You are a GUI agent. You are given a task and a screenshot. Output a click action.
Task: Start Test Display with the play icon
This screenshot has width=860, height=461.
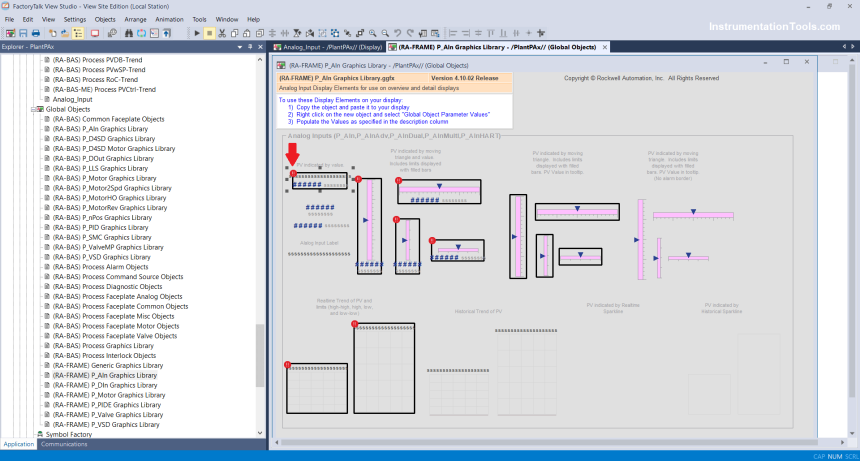pyautogui.click(x=197, y=33)
